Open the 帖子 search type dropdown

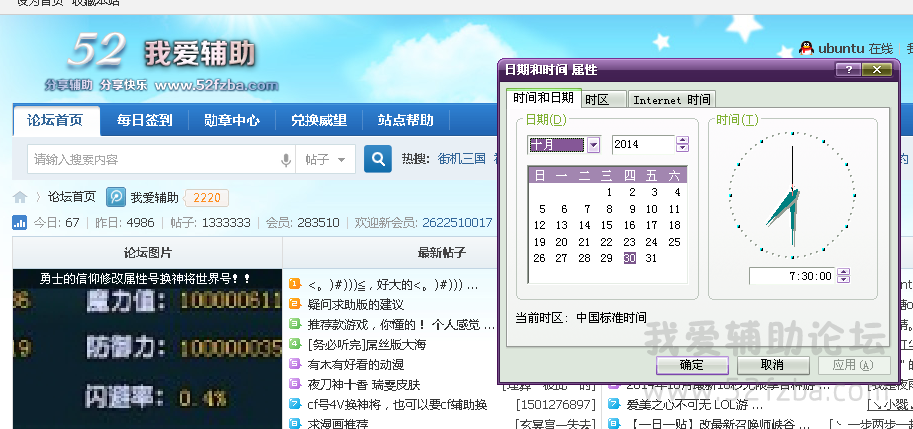tap(325, 159)
